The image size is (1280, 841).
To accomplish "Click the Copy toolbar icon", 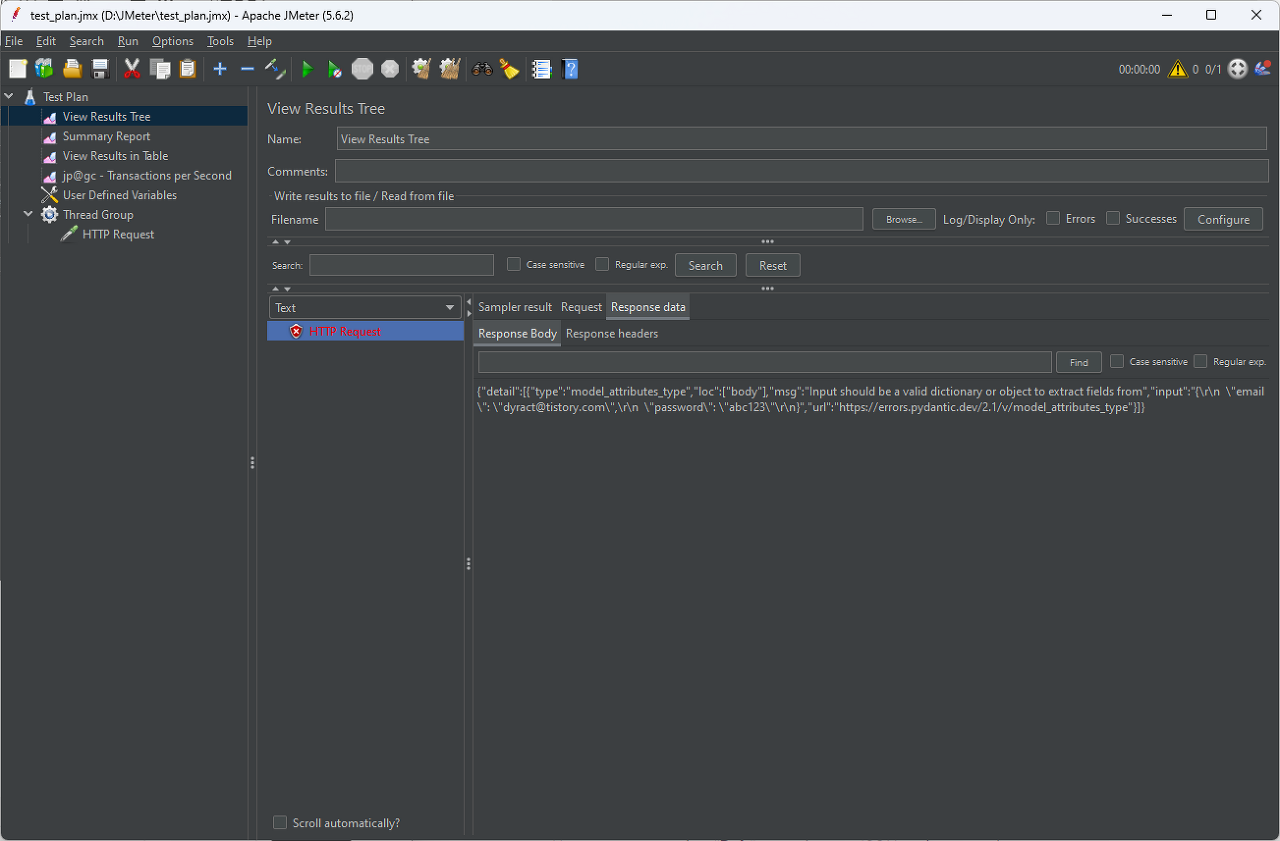I will click(x=160, y=69).
